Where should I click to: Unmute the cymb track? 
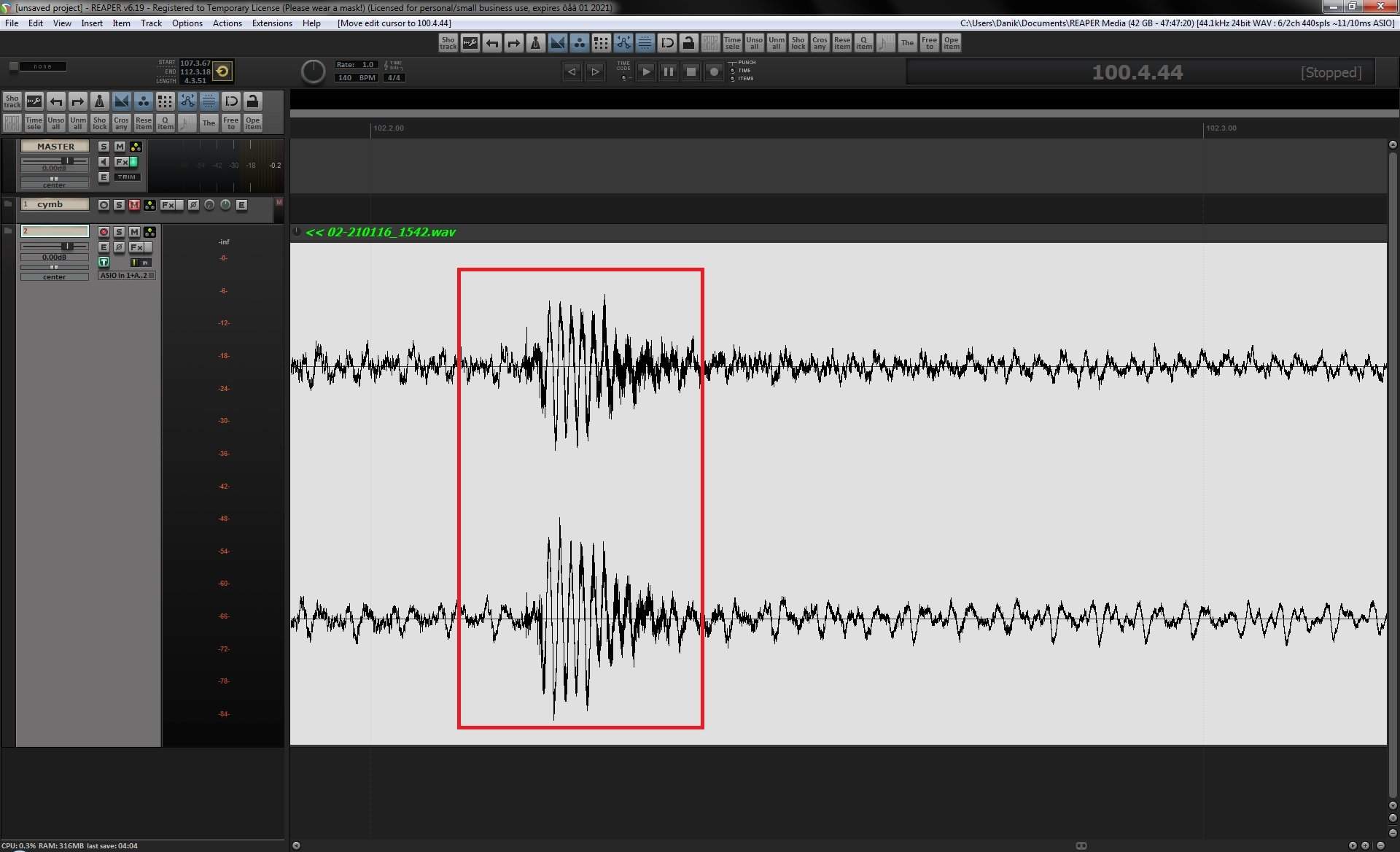(134, 205)
